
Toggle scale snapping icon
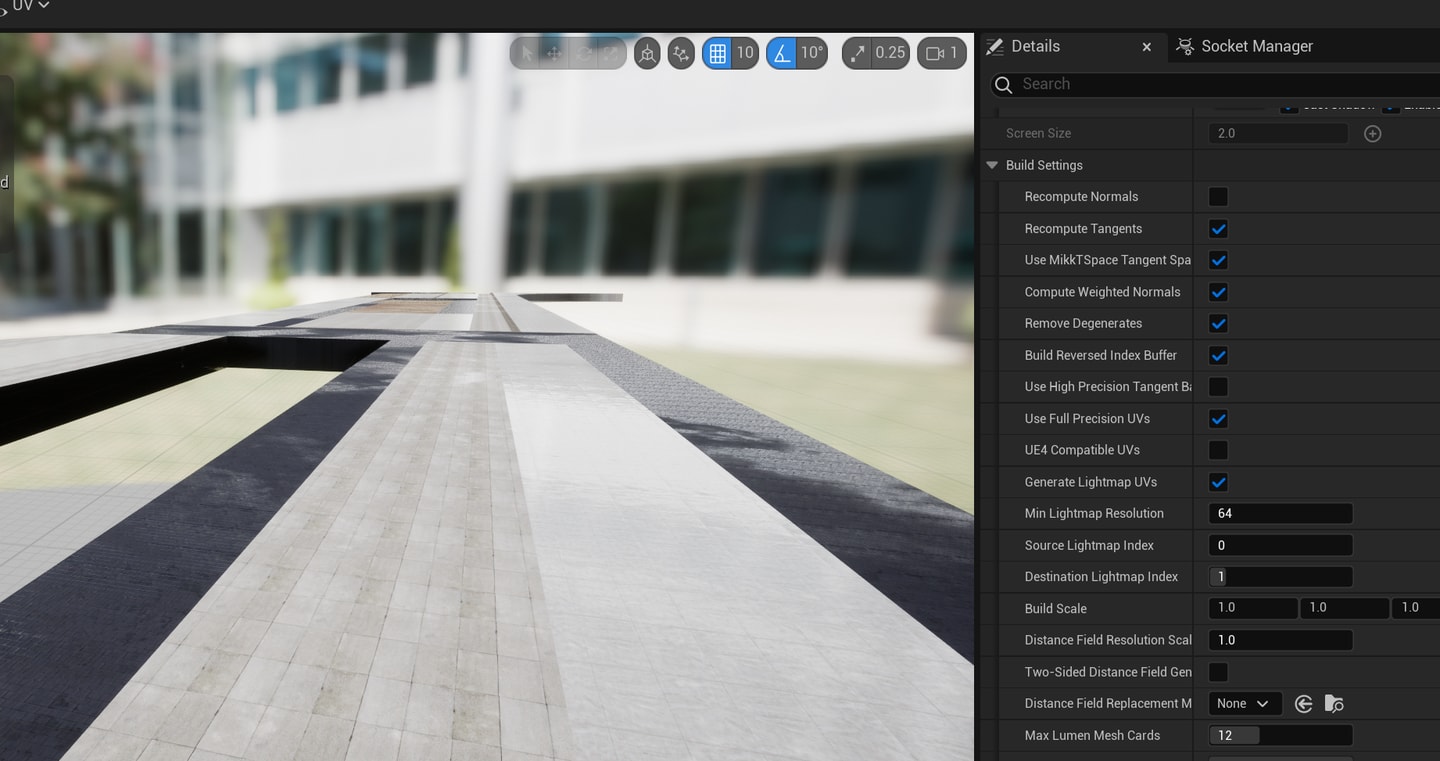857,53
